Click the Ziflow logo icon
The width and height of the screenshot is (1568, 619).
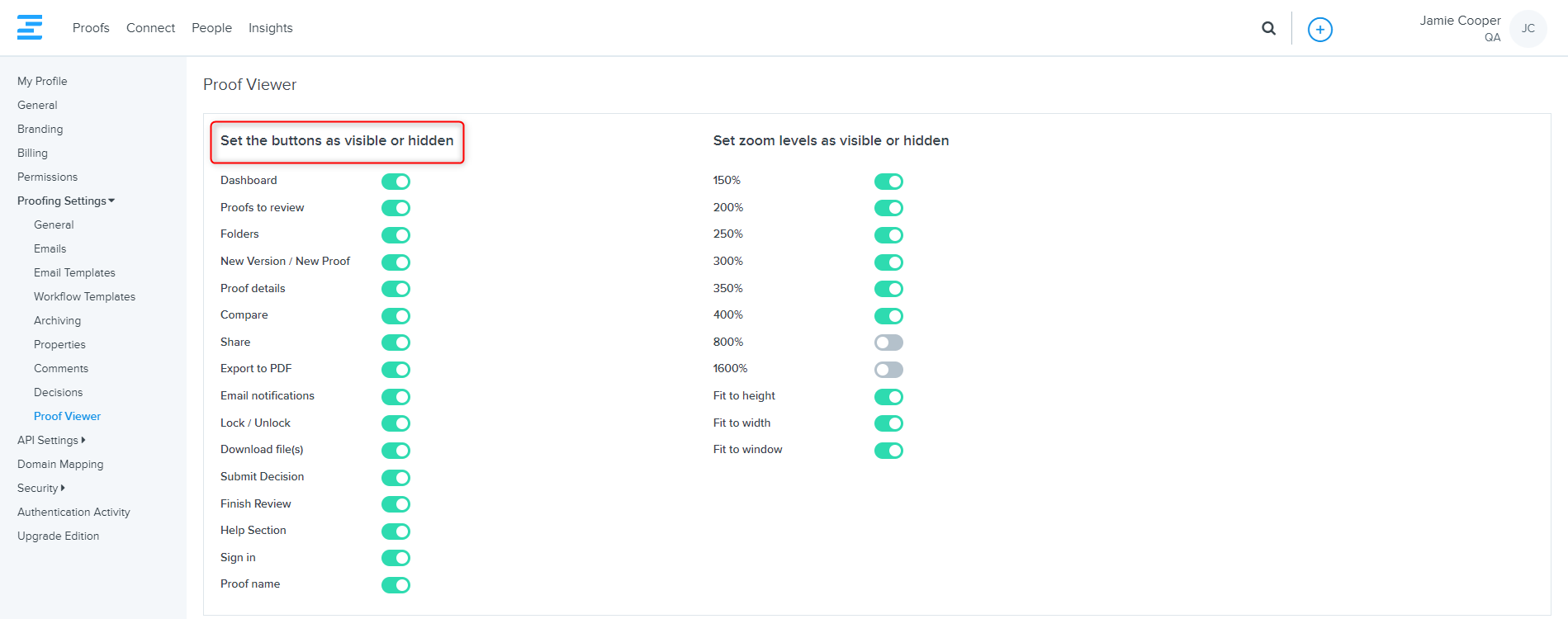30,27
